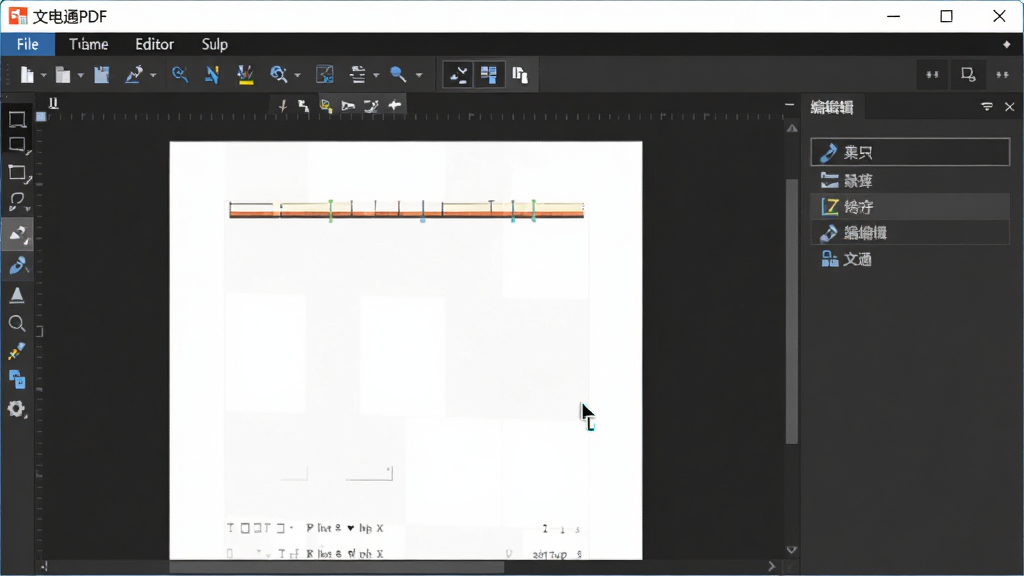The height and width of the screenshot is (576, 1024).
Task: Click the plus arrow icon in secondary toolbar
Action: pyautogui.click(x=394, y=105)
